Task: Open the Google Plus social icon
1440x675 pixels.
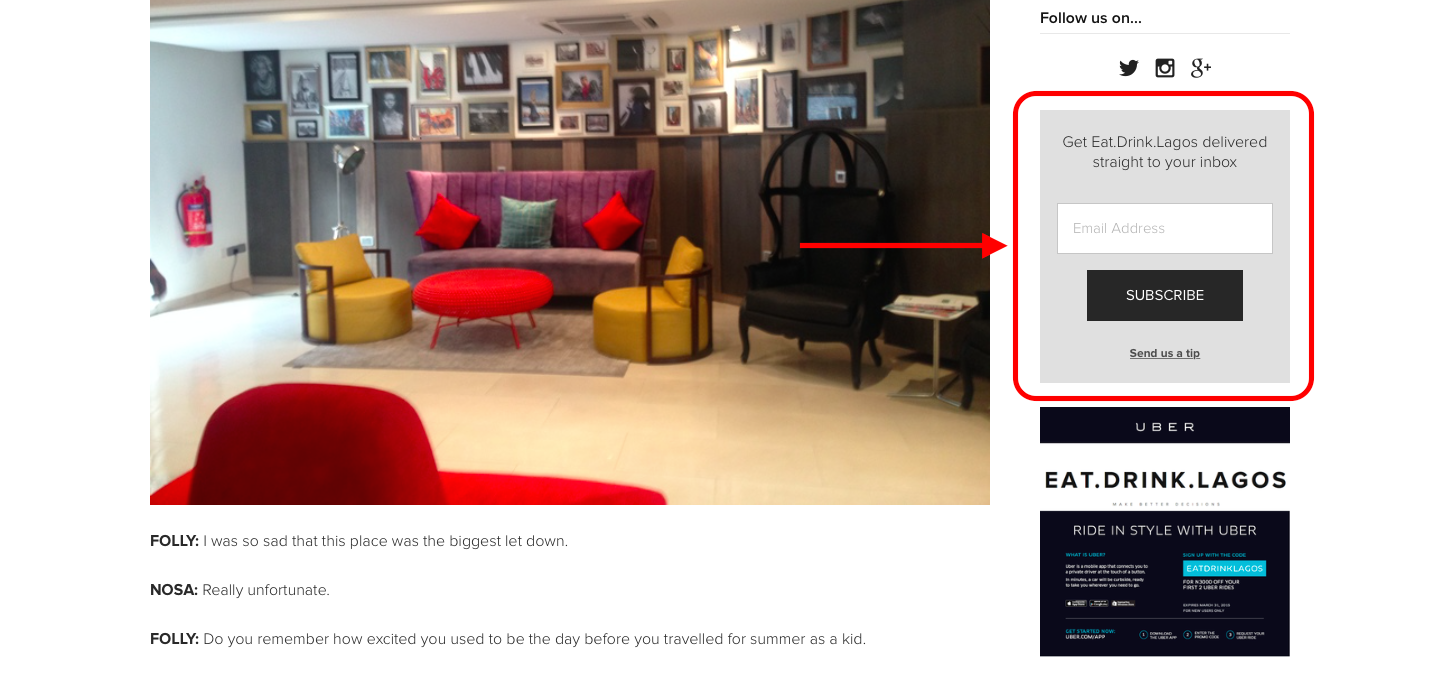Action: [x=1201, y=68]
